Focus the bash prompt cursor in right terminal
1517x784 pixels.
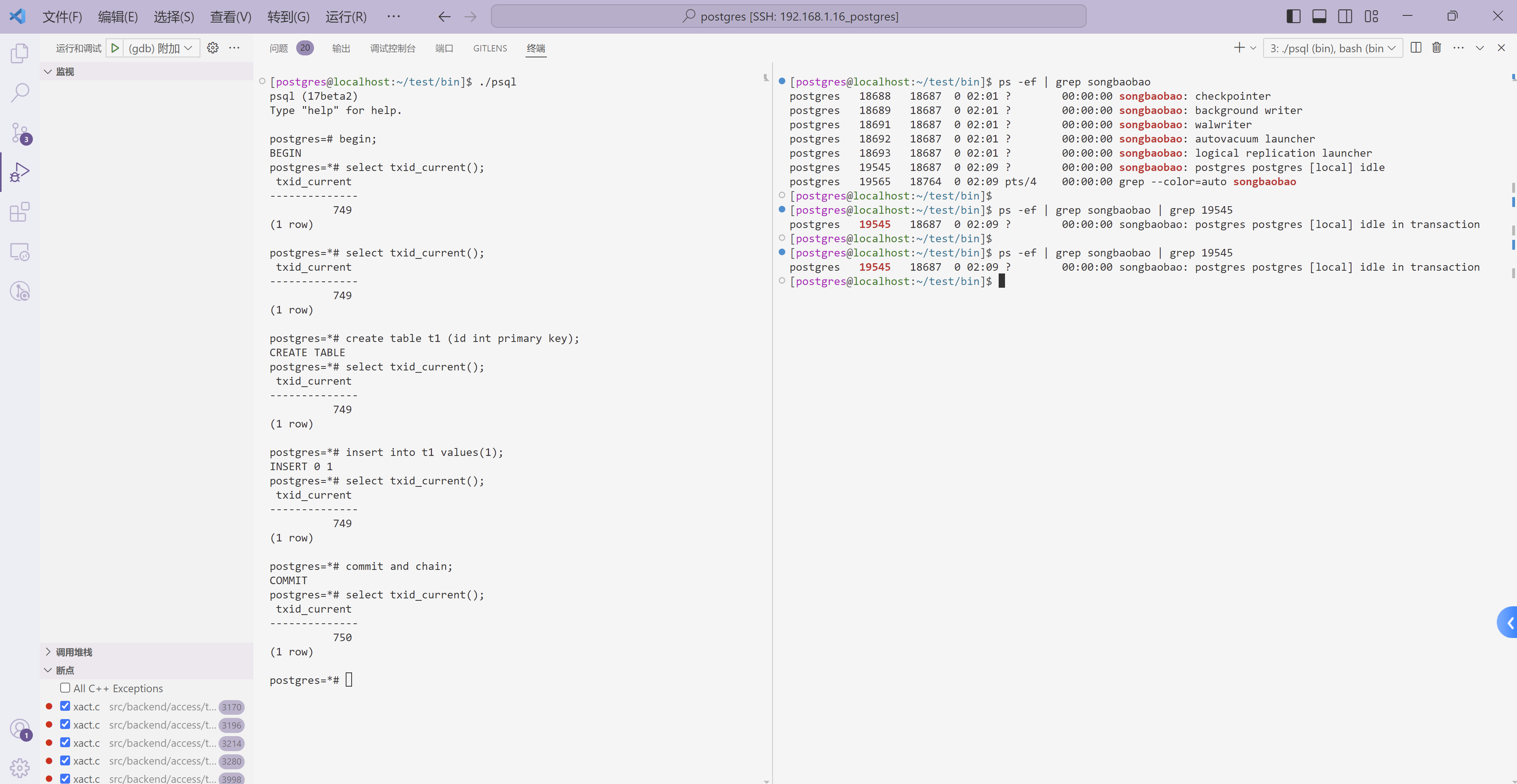coord(1002,281)
